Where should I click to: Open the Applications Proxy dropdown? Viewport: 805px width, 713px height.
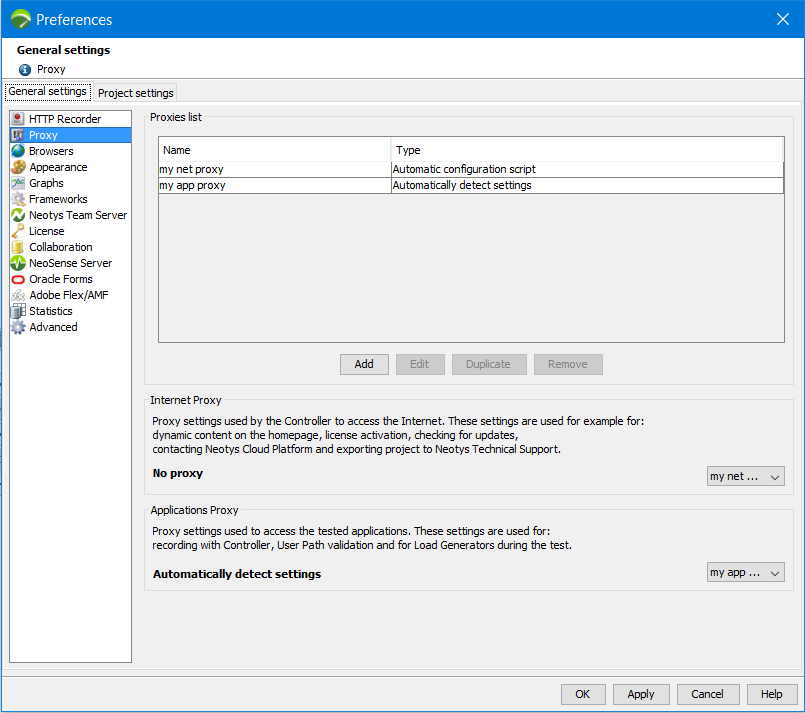(745, 573)
